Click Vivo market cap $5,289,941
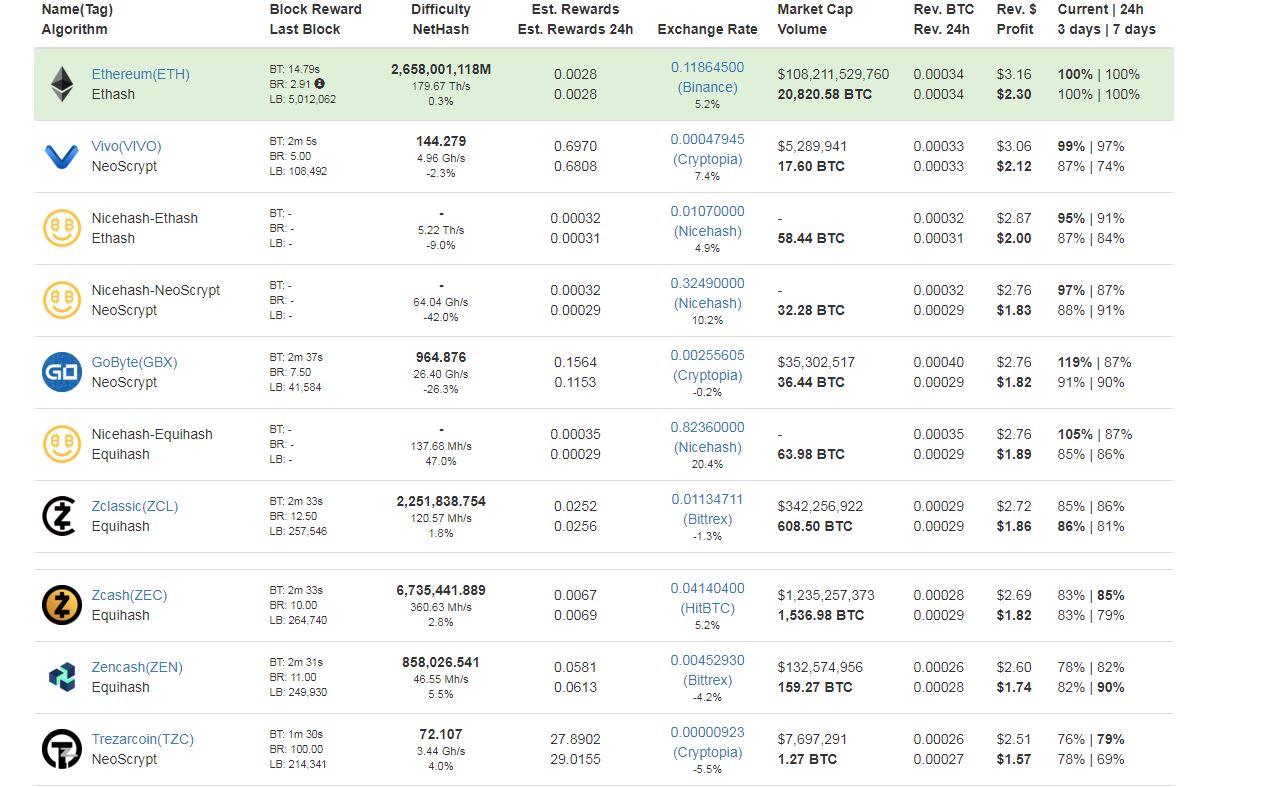 [812, 146]
